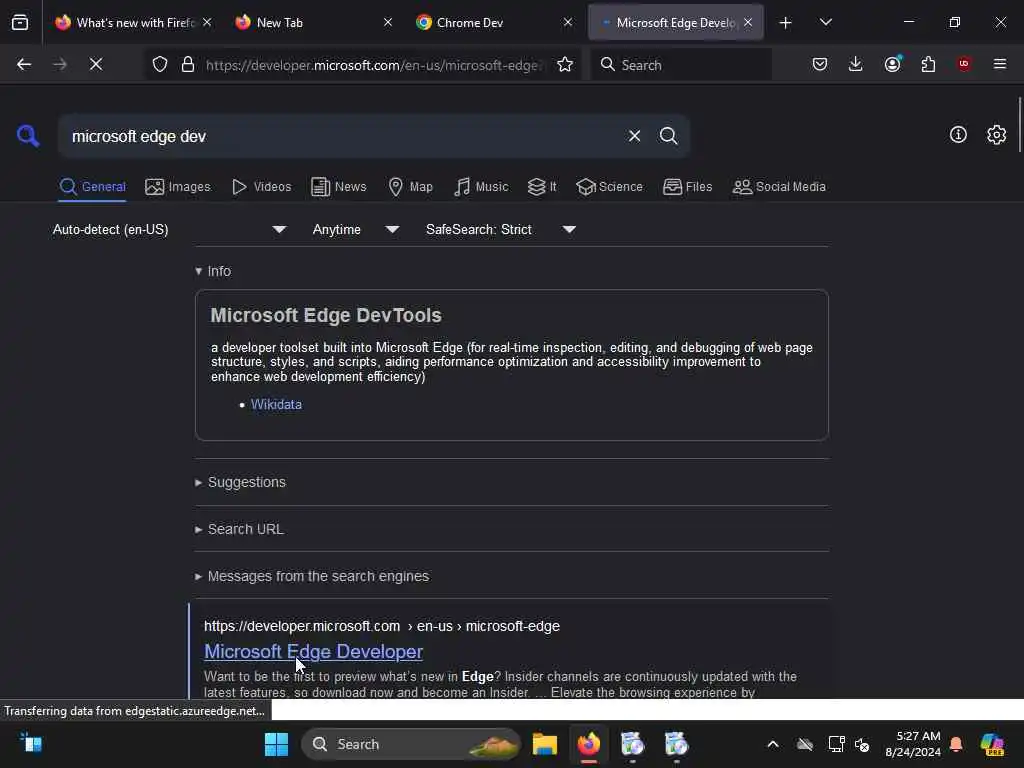The image size is (1024, 768).
Task: Open the Firefox account icon
Action: [x=893, y=64]
